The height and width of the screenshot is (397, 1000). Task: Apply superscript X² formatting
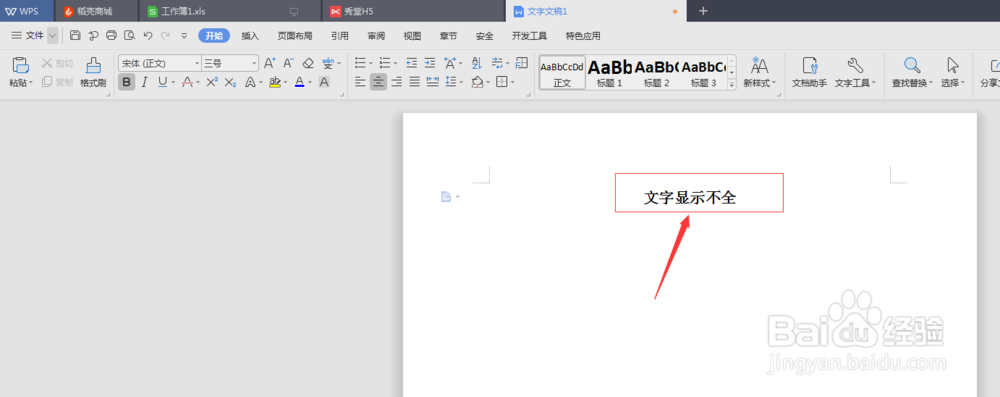point(212,82)
